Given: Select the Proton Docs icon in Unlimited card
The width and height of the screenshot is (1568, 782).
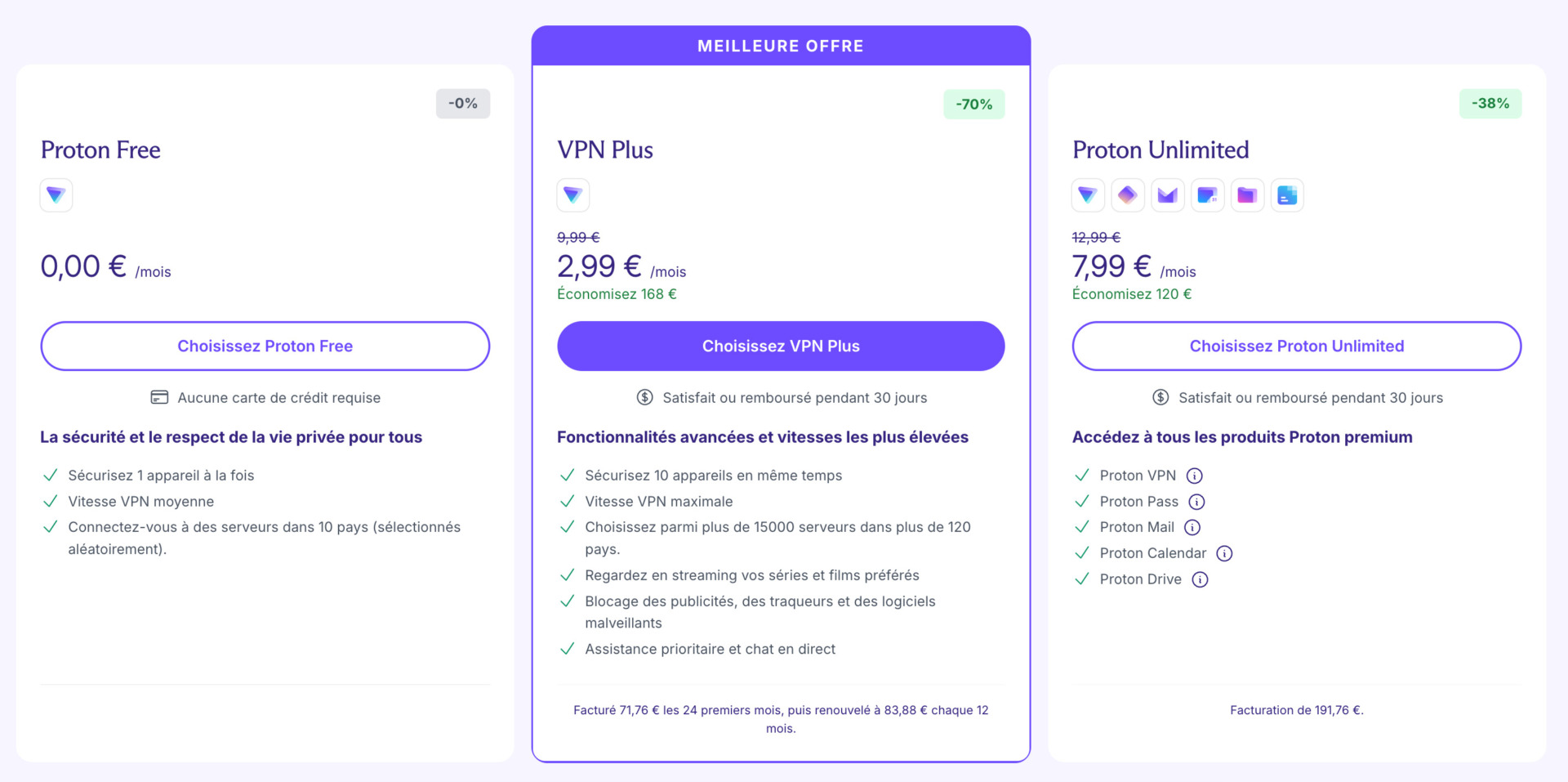Looking at the screenshot, I should (1287, 194).
